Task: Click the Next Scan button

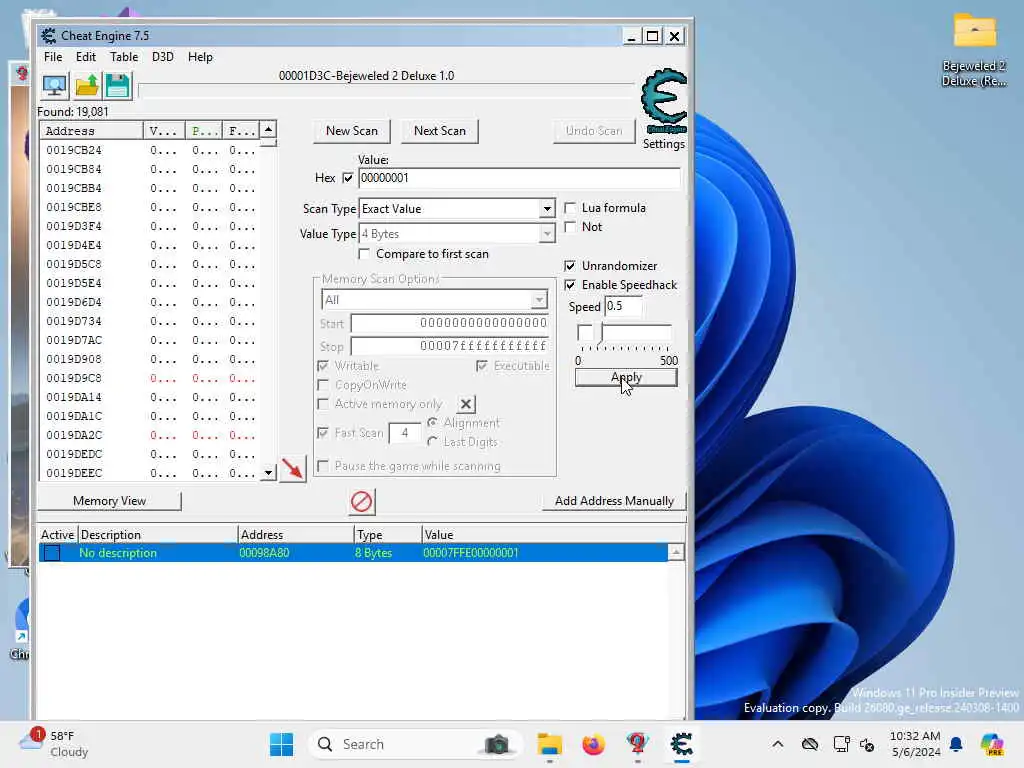Action: (x=440, y=131)
